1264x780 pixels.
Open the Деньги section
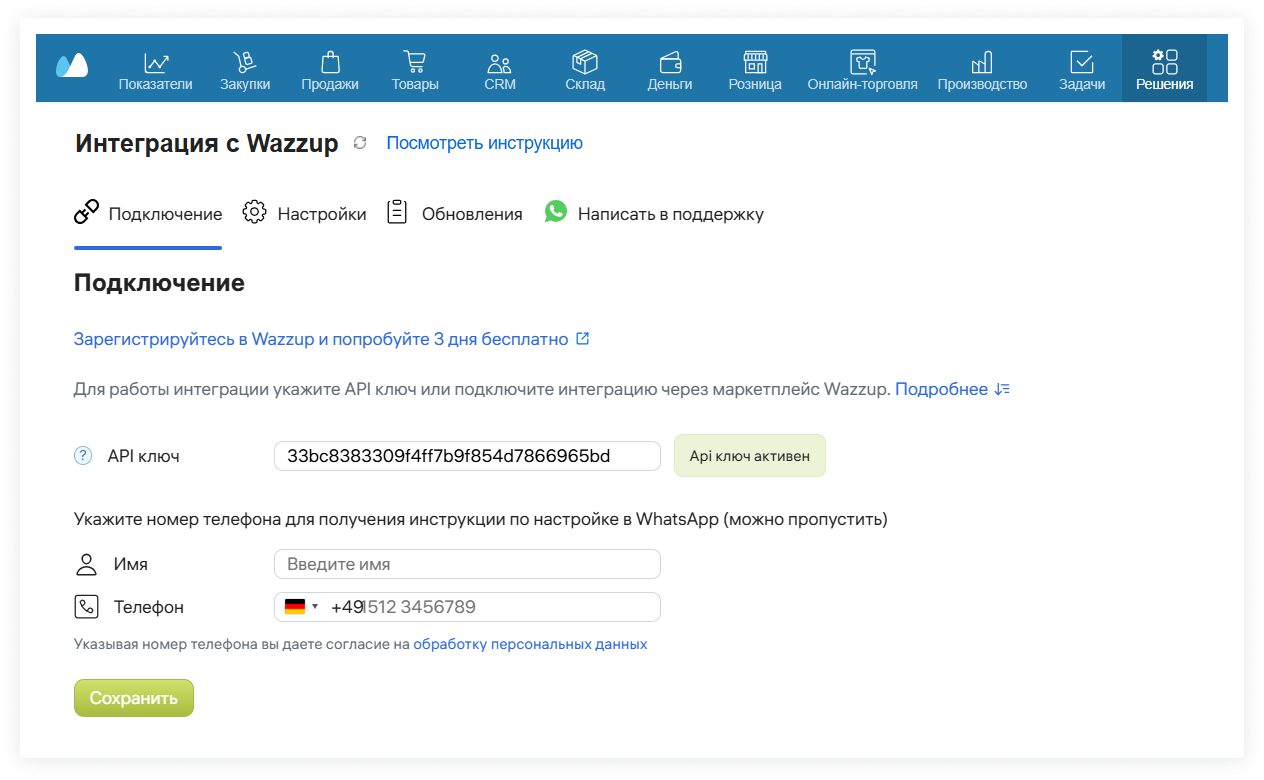(670, 70)
